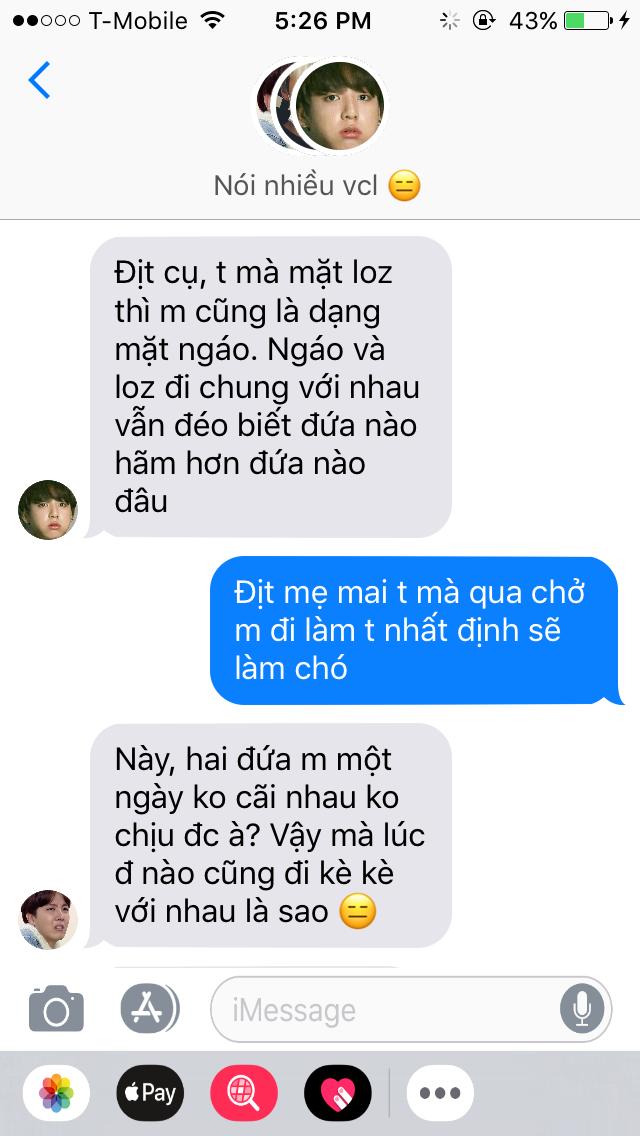Select Apple Pay in app drawer
Screen dimensions: 640x1136
[150, 1093]
